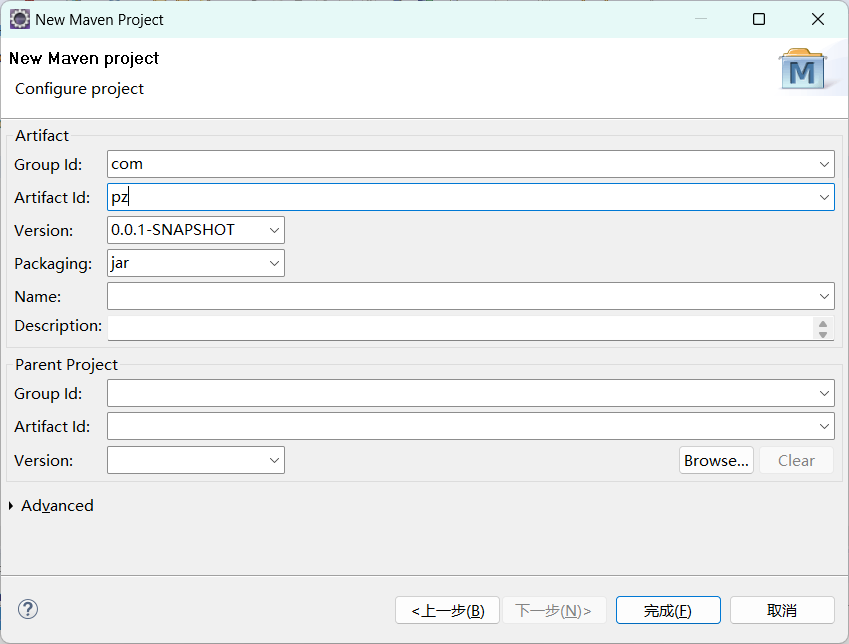Image resolution: width=849 pixels, height=644 pixels.
Task: Open the Parent Project Artifact Id dropdown arrow
Action: pyautogui.click(x=824, y=426)
